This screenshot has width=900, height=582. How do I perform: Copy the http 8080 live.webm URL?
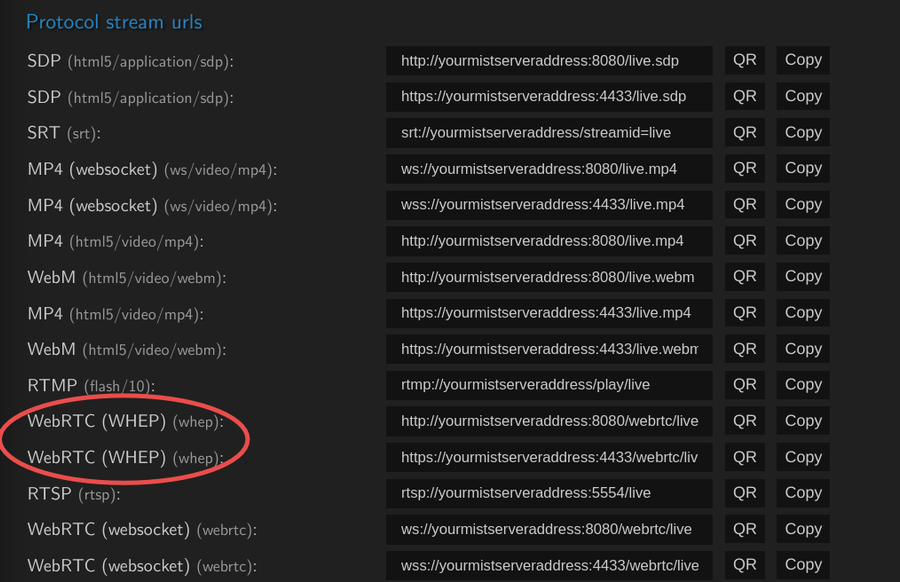(x=803, y=277)
